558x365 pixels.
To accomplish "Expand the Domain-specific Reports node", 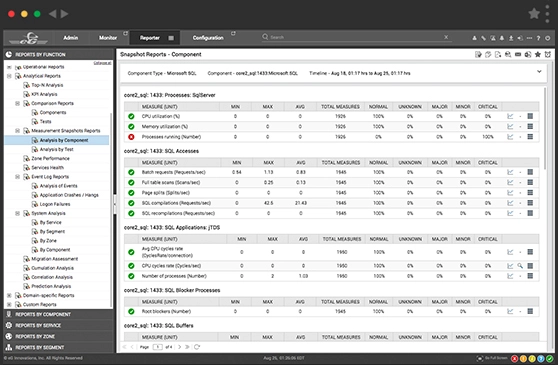I will (9, 295).
